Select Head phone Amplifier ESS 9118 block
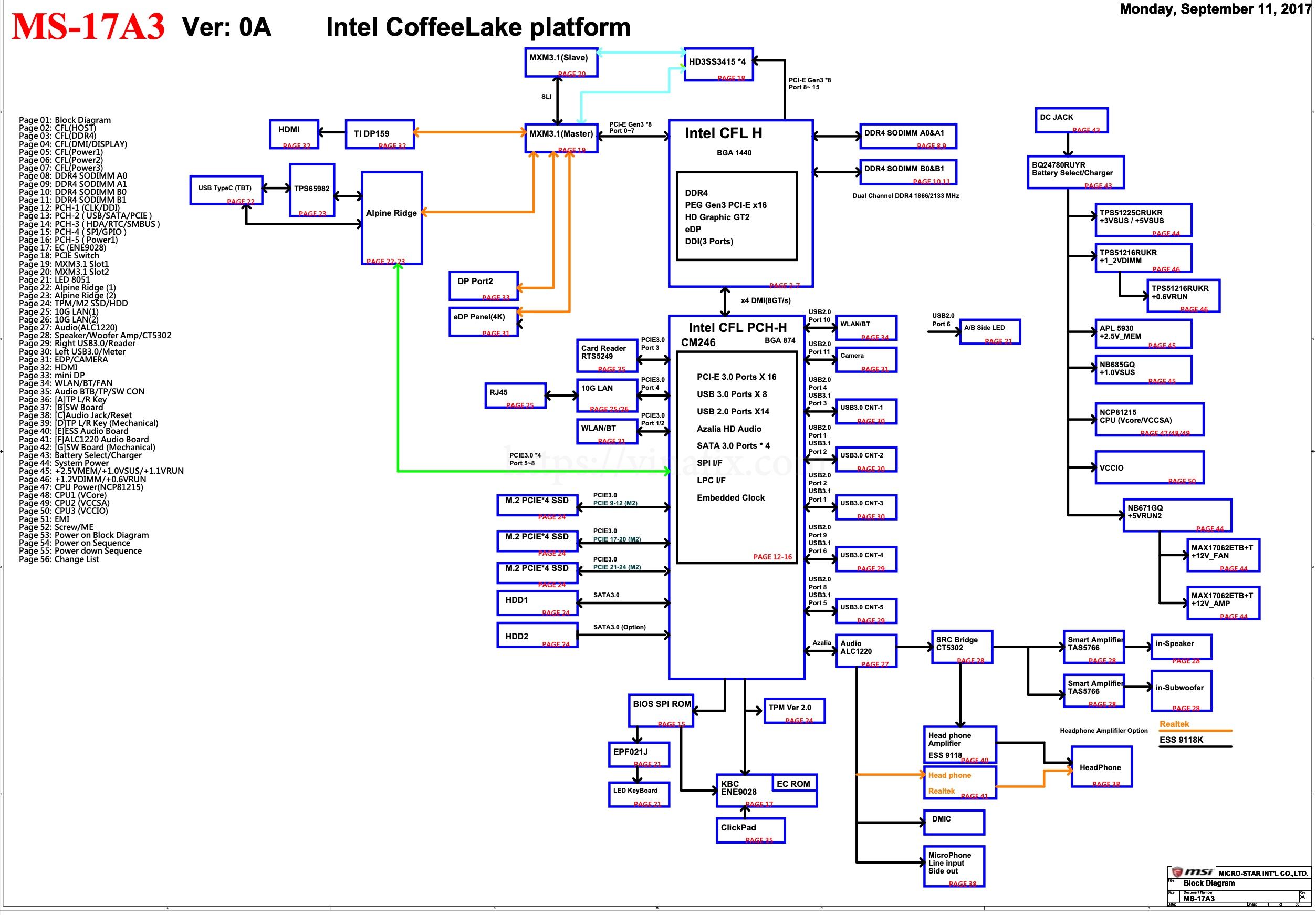The height and width of the screenshot is (915, 1316). (960, 744)
